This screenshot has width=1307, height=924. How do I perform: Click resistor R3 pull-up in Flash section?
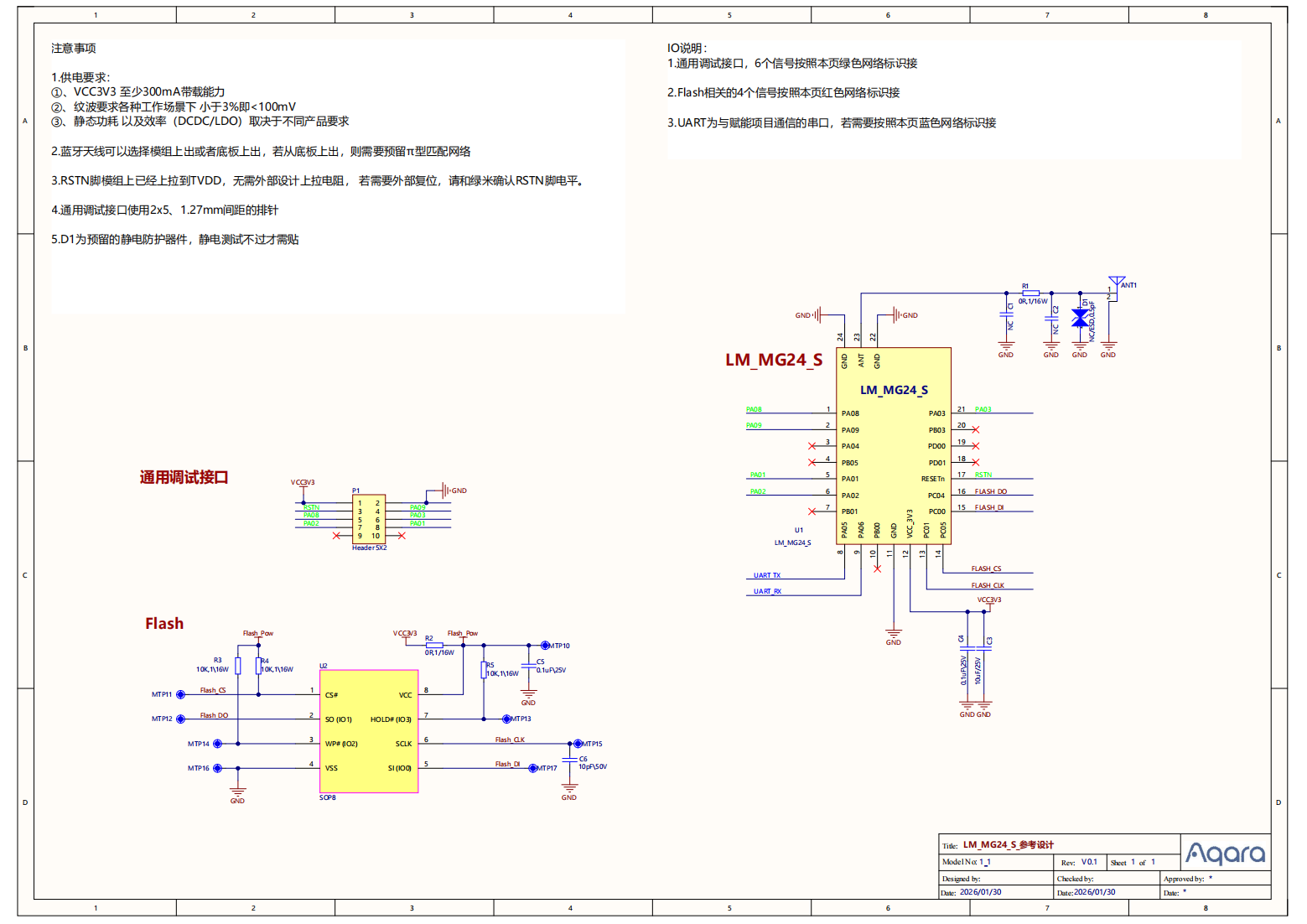[238, 666]
